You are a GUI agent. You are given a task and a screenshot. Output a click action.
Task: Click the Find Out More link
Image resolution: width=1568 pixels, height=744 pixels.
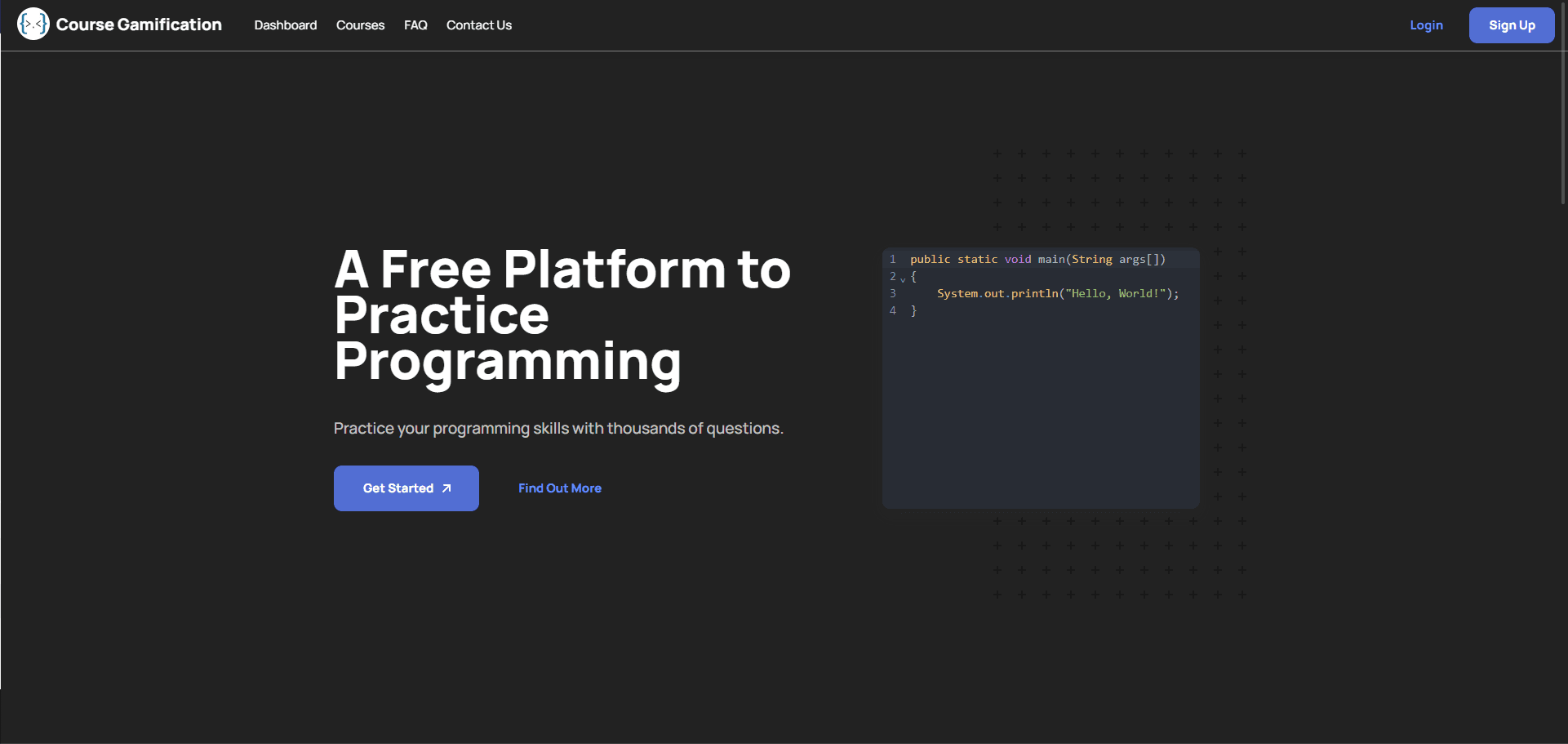(559, 488)
